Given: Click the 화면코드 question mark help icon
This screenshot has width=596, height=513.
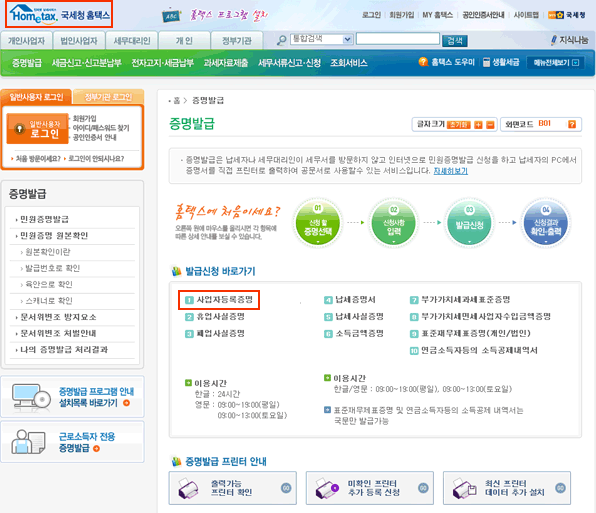Looking at the screenshot, I should pyautogui.click(x=572, y=124).
